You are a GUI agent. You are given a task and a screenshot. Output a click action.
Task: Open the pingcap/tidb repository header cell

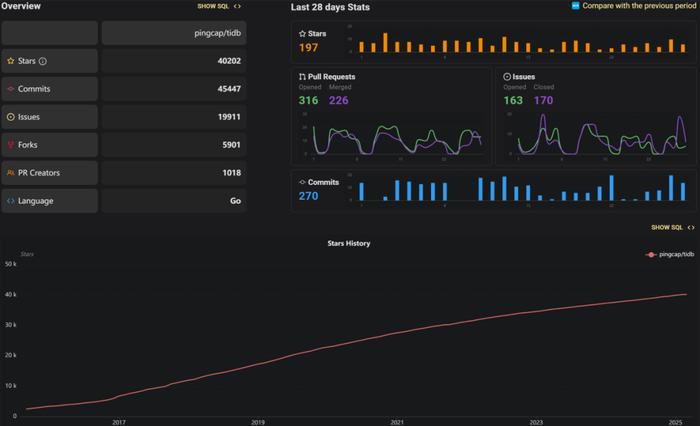pos(174,33)
